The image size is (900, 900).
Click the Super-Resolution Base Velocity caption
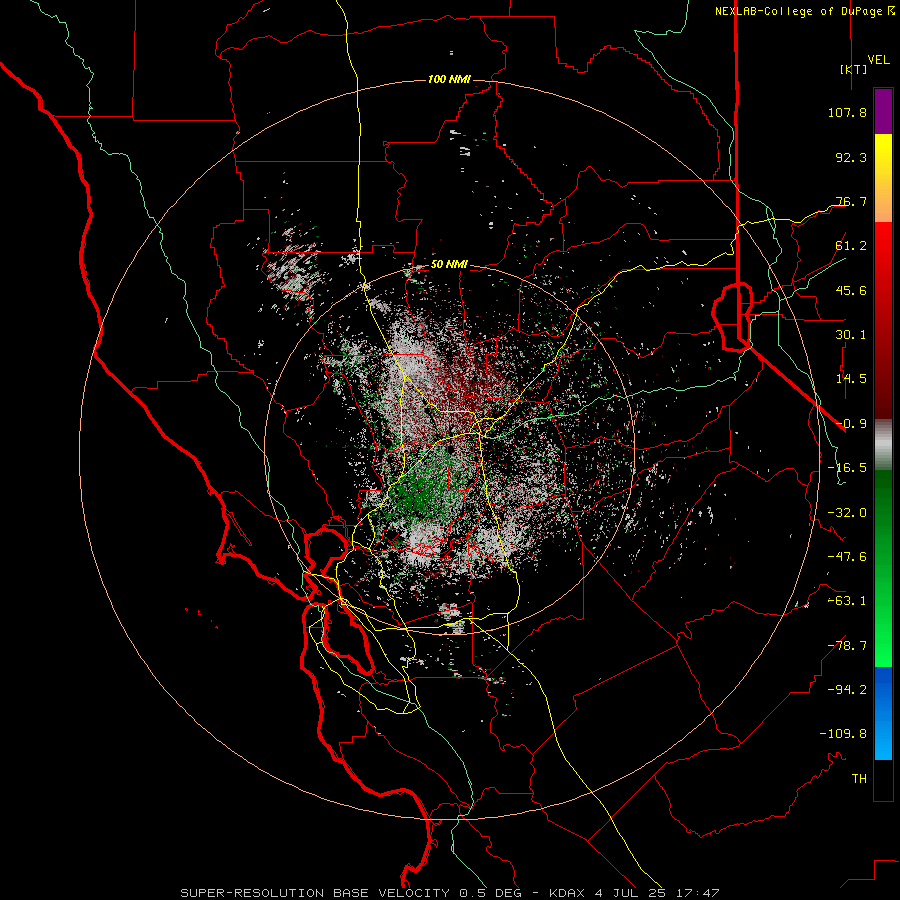tap(449, 893)
